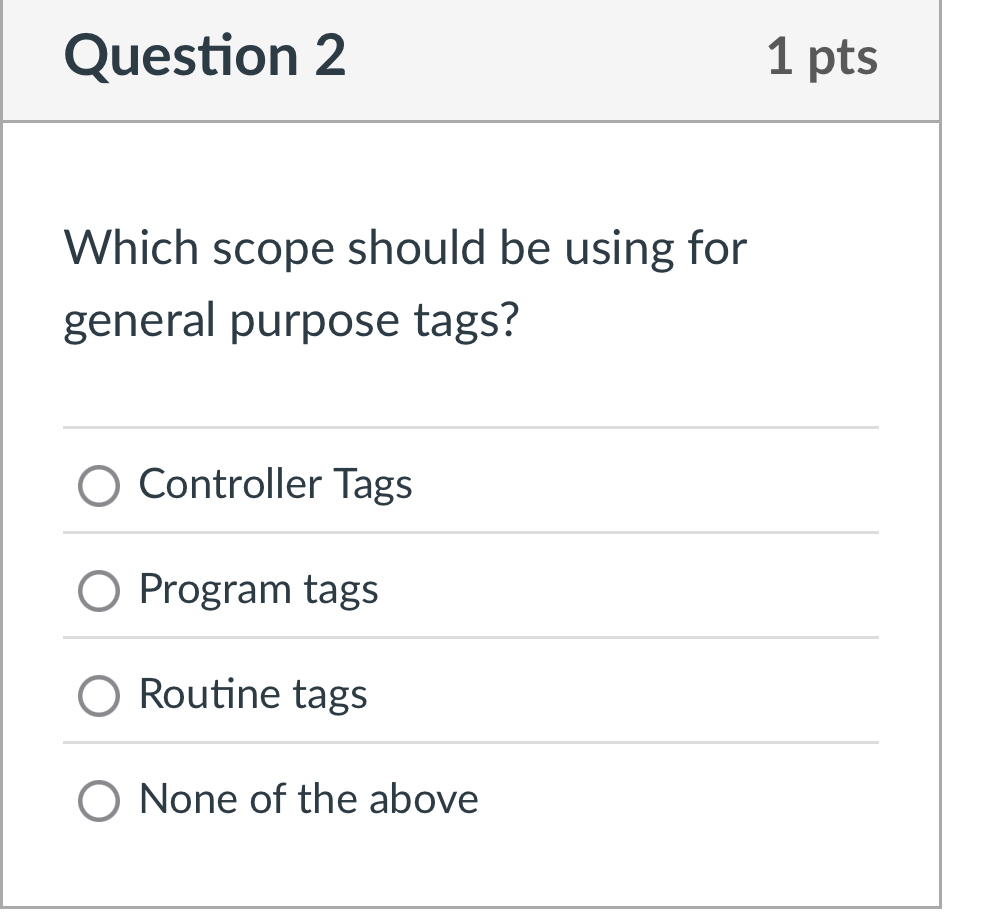This screenshot has width=989, height=912.
Task: Click the Controller Tags answer label
Action: (x=274, y=486)
